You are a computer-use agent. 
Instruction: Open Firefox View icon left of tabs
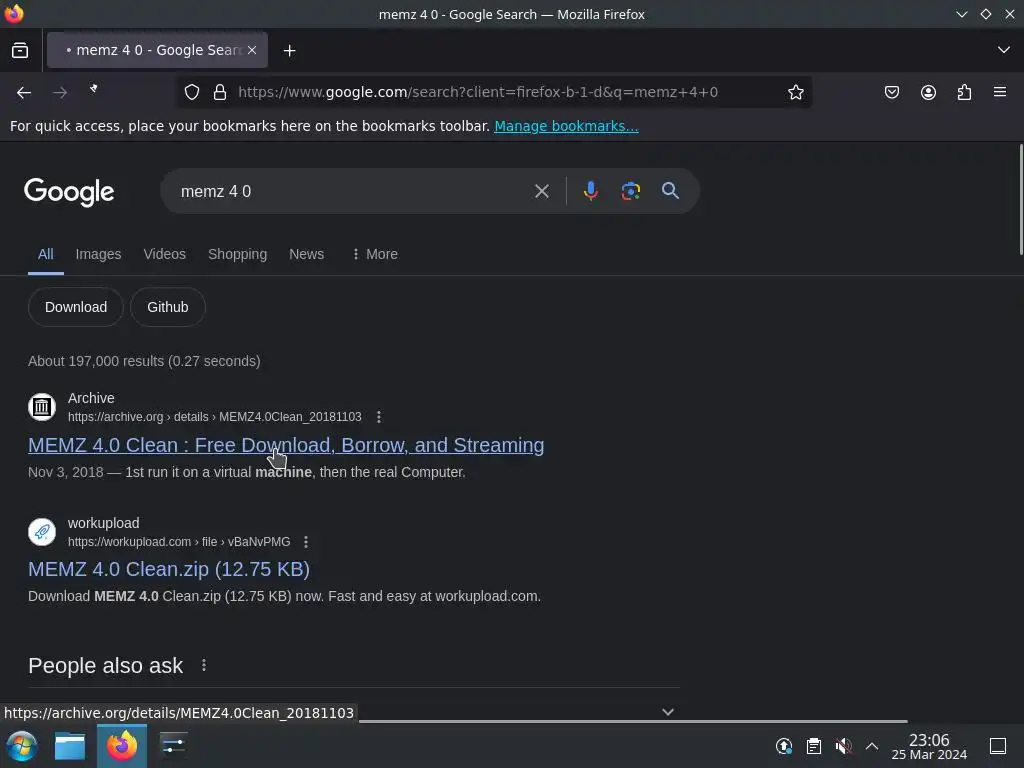tap(20, 50)
